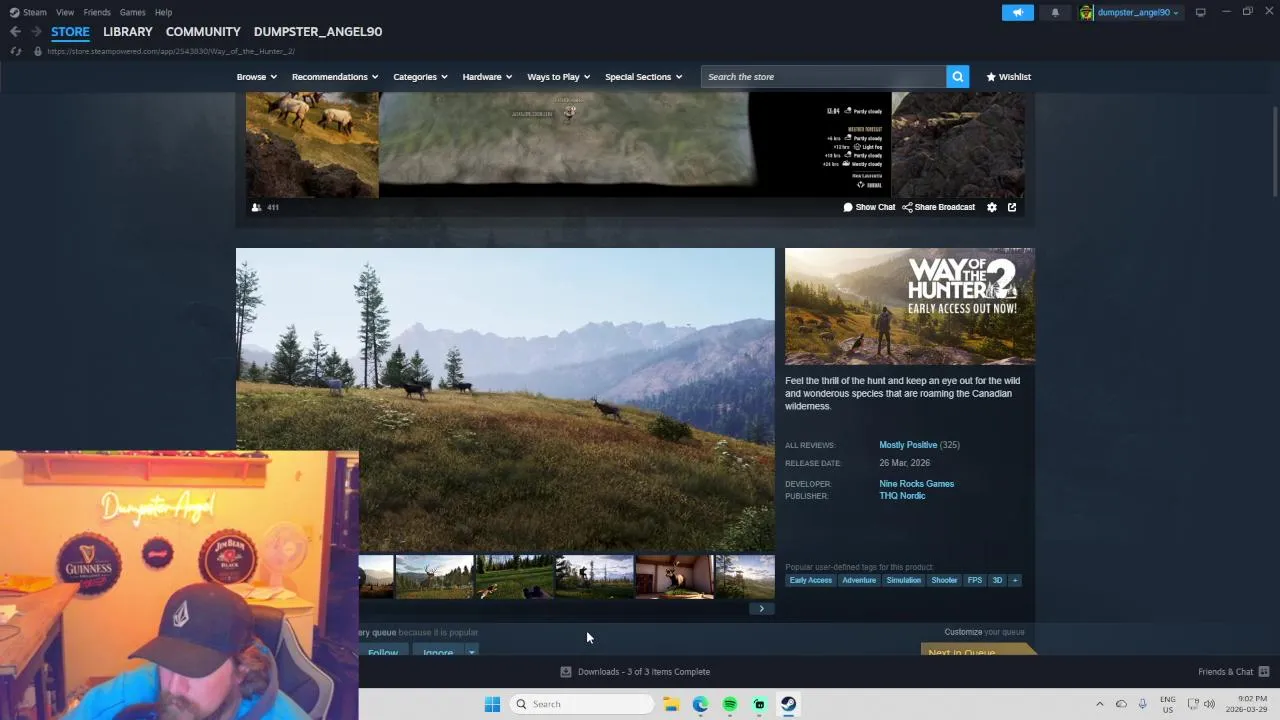Open the Friends & Chat icon
This screenshot has height=720, width=1280.
coord(1264,672)
